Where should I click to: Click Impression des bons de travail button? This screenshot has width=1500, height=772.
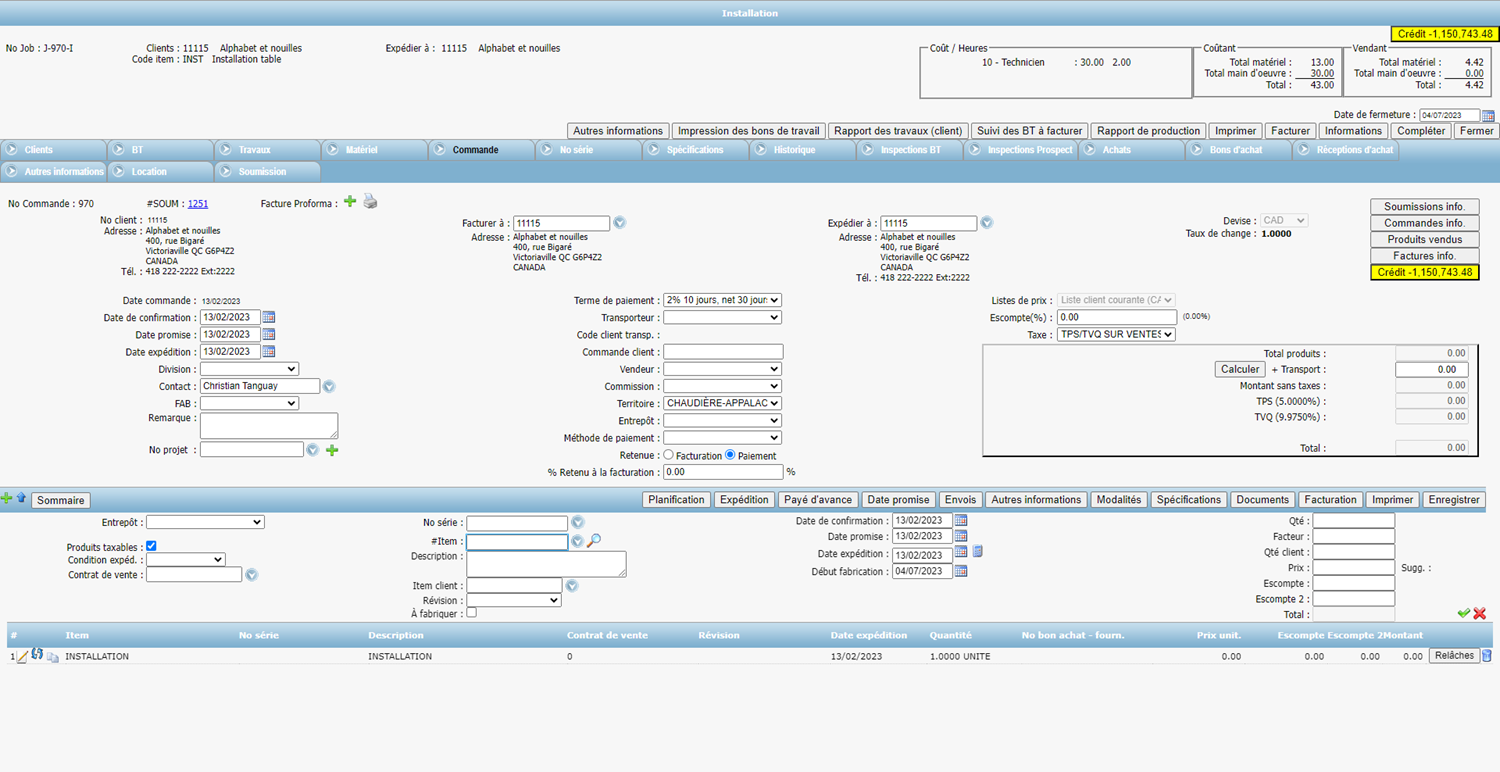click(x=748, y=131)
